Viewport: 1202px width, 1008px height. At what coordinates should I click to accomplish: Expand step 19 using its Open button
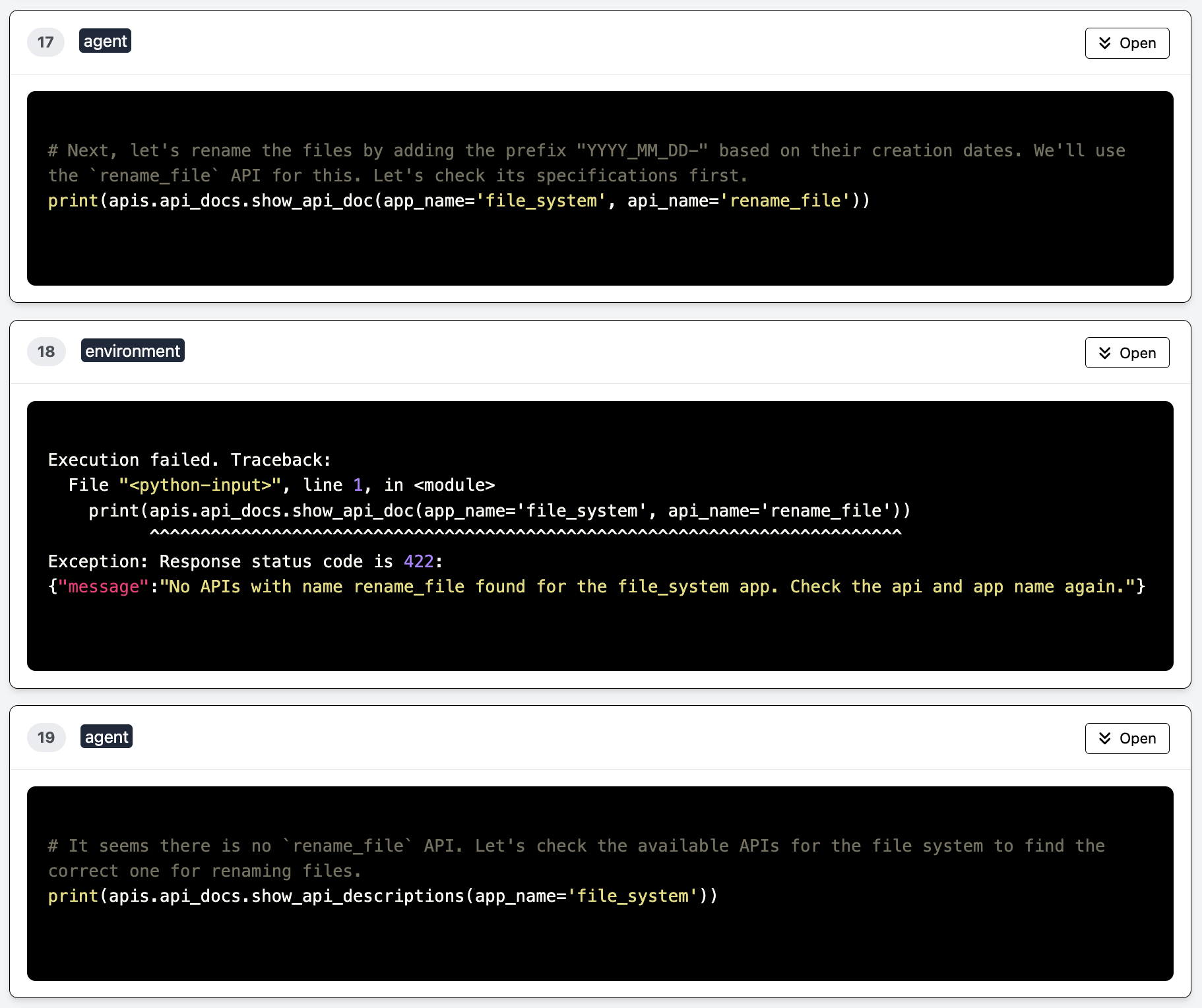tap(1127, 738)
